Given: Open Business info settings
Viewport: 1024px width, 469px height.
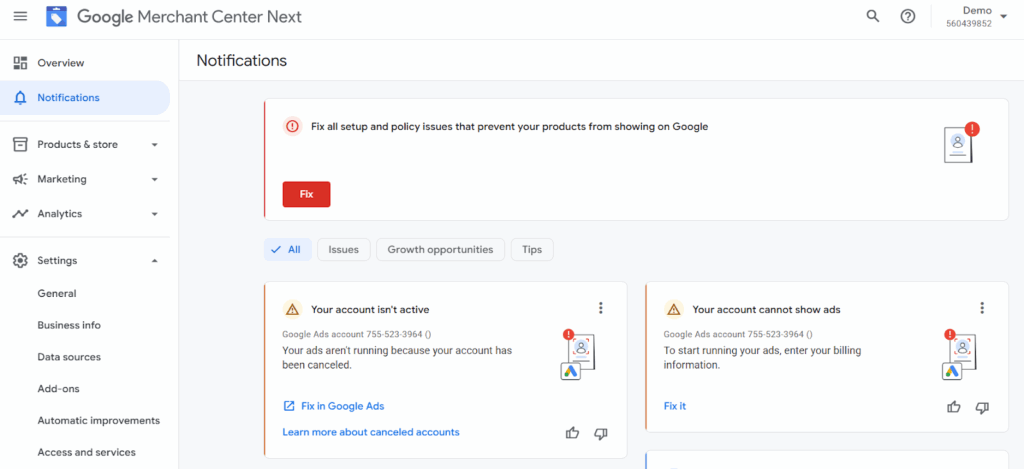Looking at the screenshot, I should tap(69, 325).
